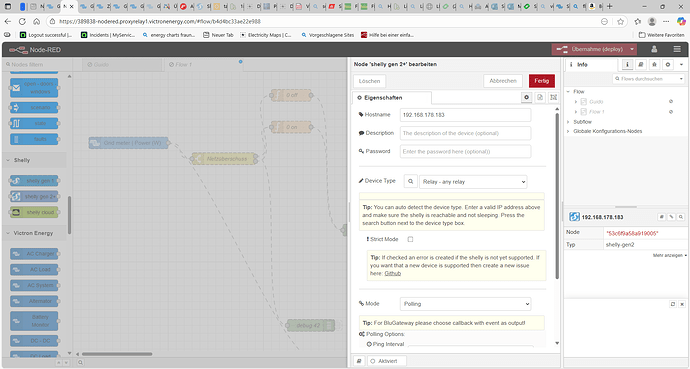Screen dimensions: 690x369
Task: Click the help icon beside 192.168.178.183 info header
Action: pos(661,217)
